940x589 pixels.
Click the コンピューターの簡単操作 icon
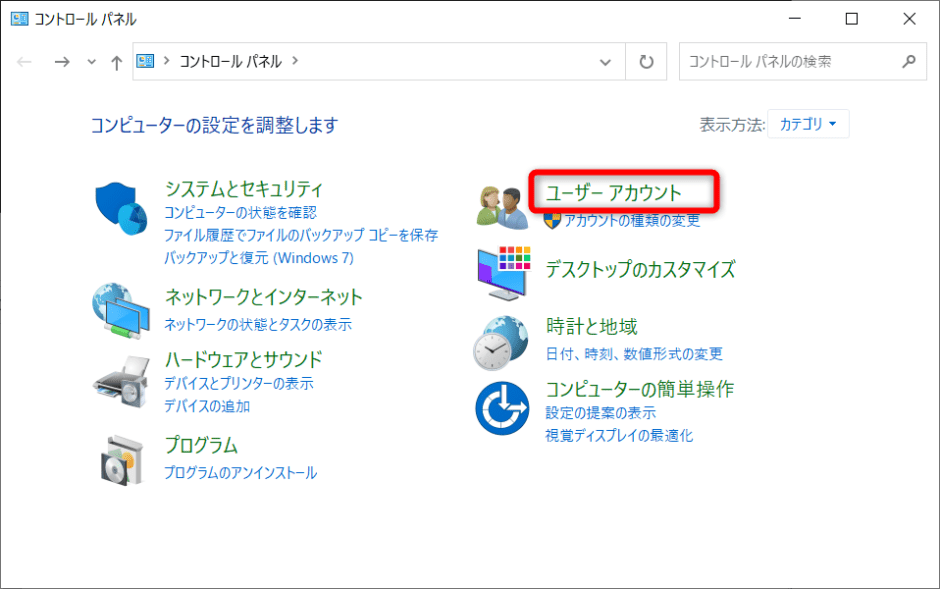coord(501,406)
